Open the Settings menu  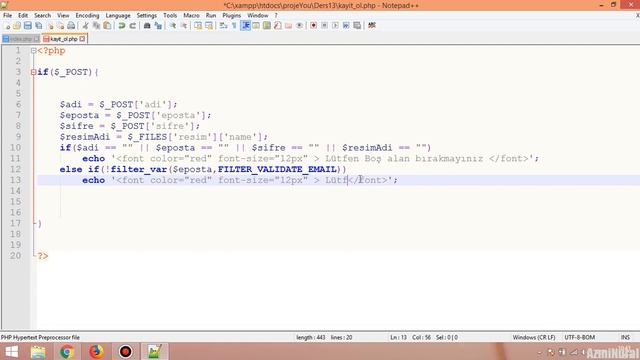[147, 16]
